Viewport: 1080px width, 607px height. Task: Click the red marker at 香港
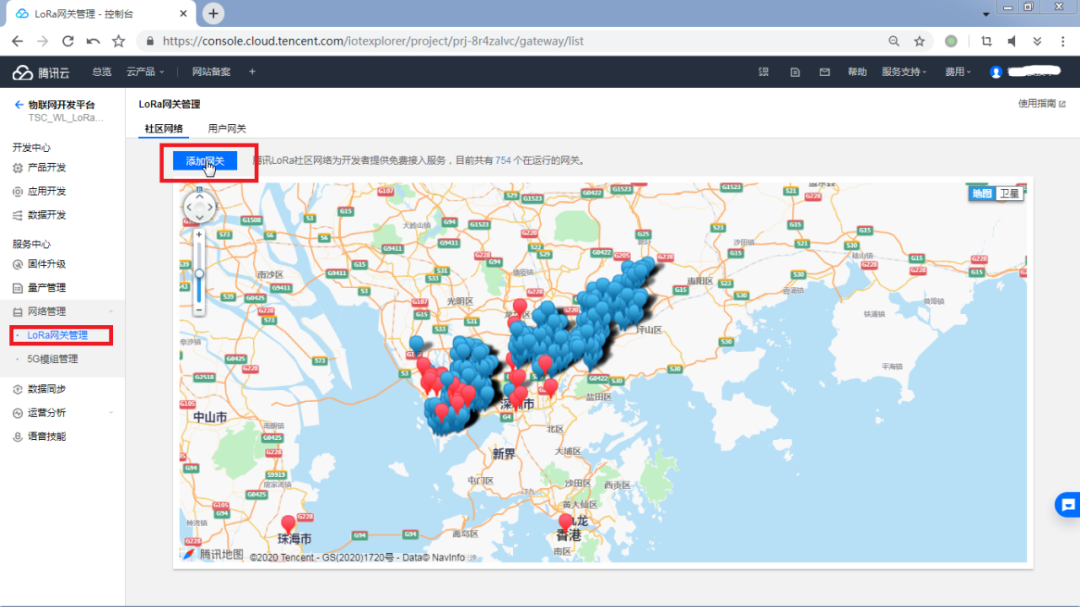point(566,523)
